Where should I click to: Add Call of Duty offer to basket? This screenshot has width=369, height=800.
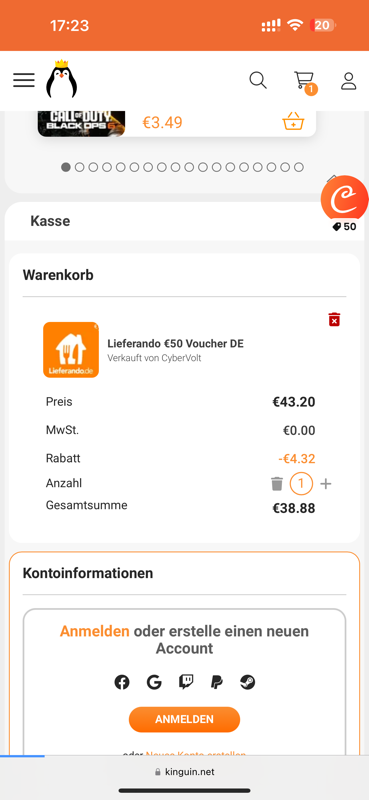[293, 122]
